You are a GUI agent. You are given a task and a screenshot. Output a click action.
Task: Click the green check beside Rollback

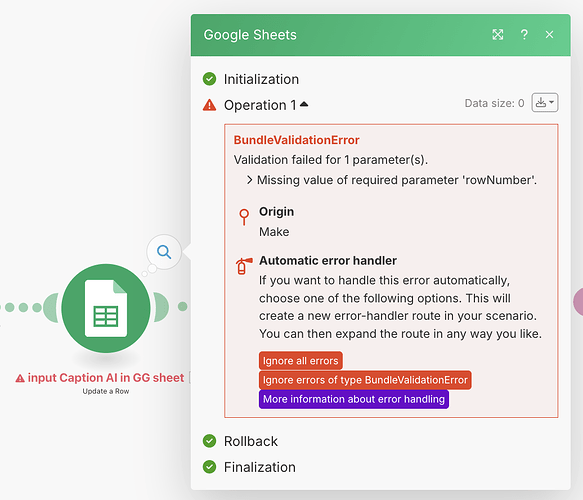pos(209,441)
